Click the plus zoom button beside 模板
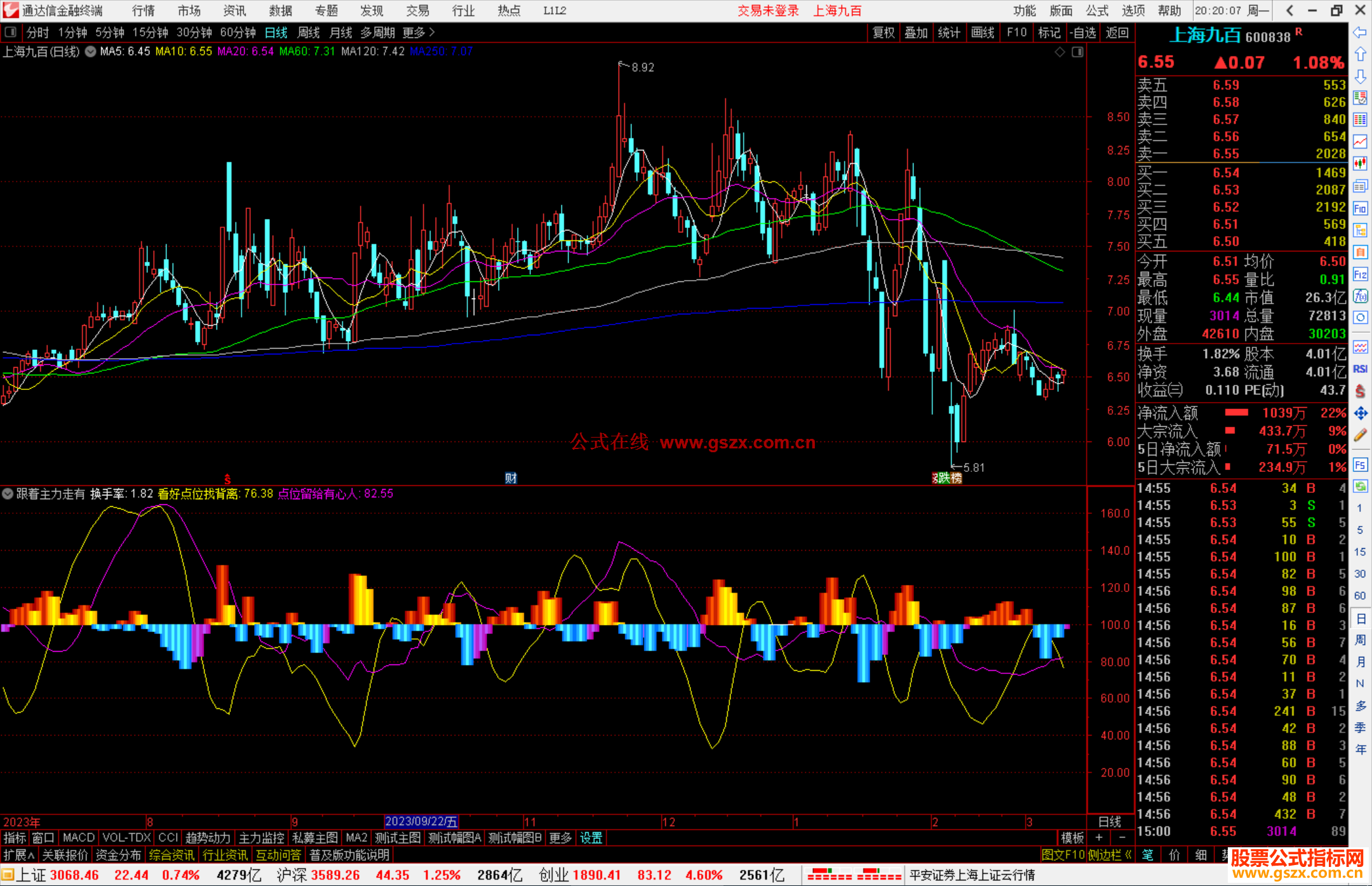The width and height of the screenshot is (1372, 886). point(1099,838)
